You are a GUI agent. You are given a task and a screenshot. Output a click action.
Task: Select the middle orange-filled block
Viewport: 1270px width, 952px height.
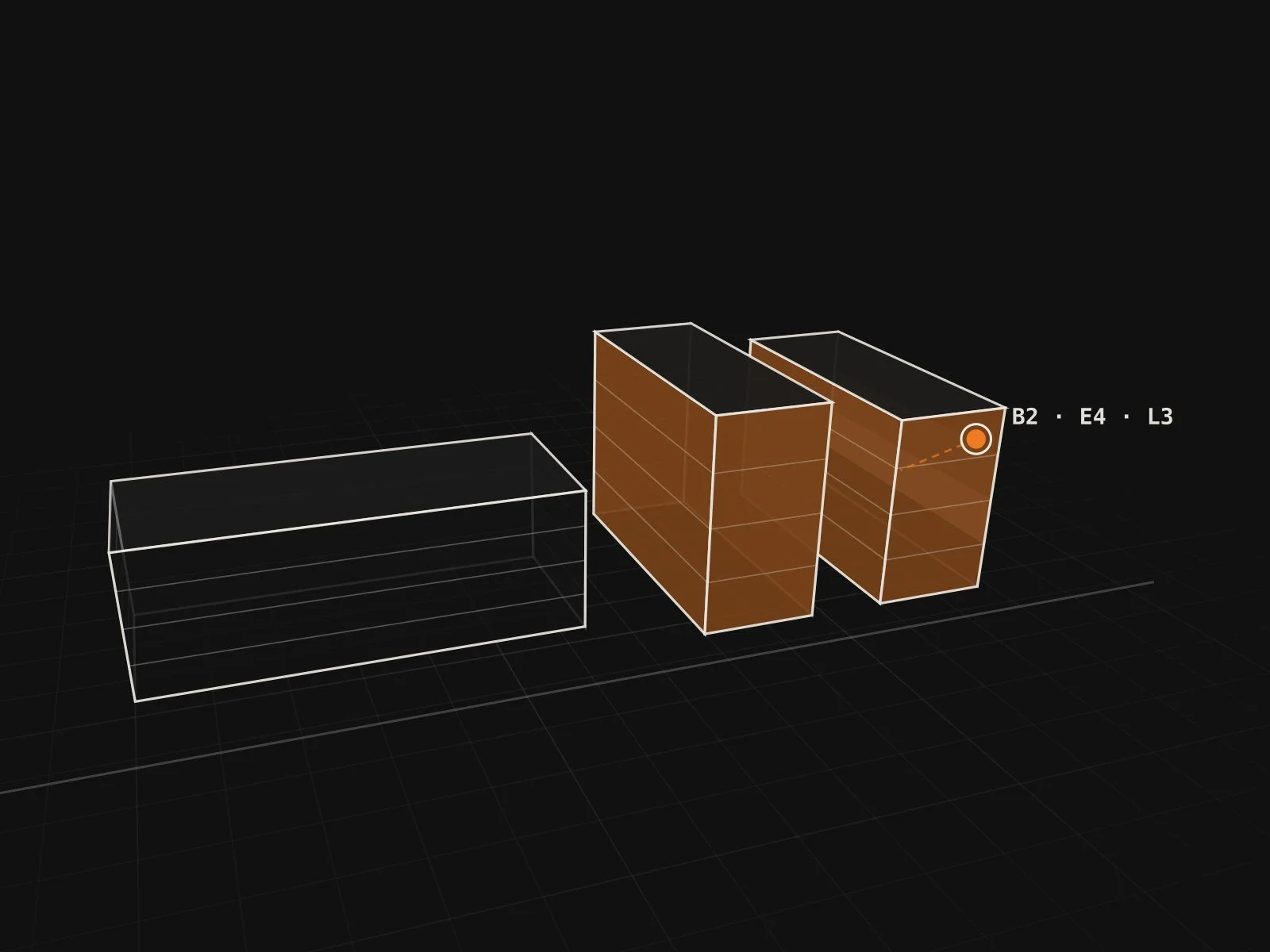(713, 478)
